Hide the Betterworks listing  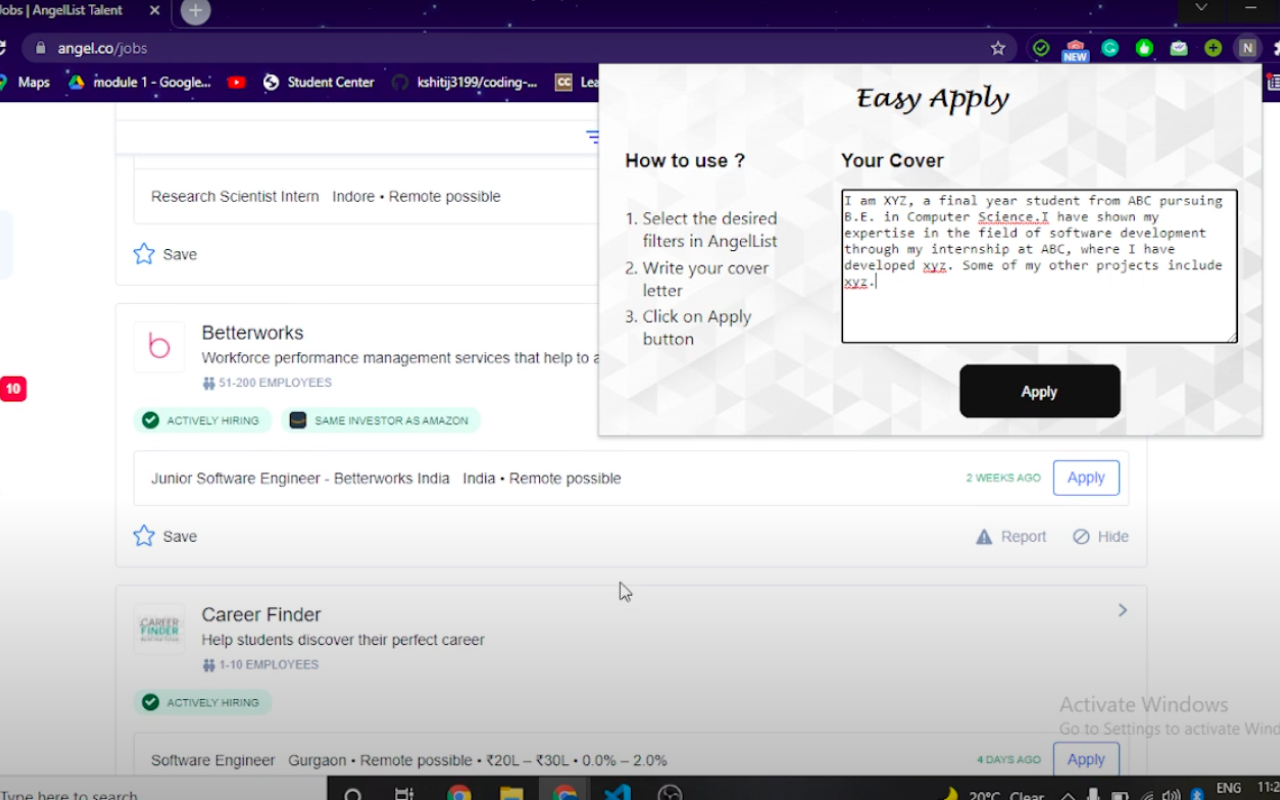[1100, 537]
